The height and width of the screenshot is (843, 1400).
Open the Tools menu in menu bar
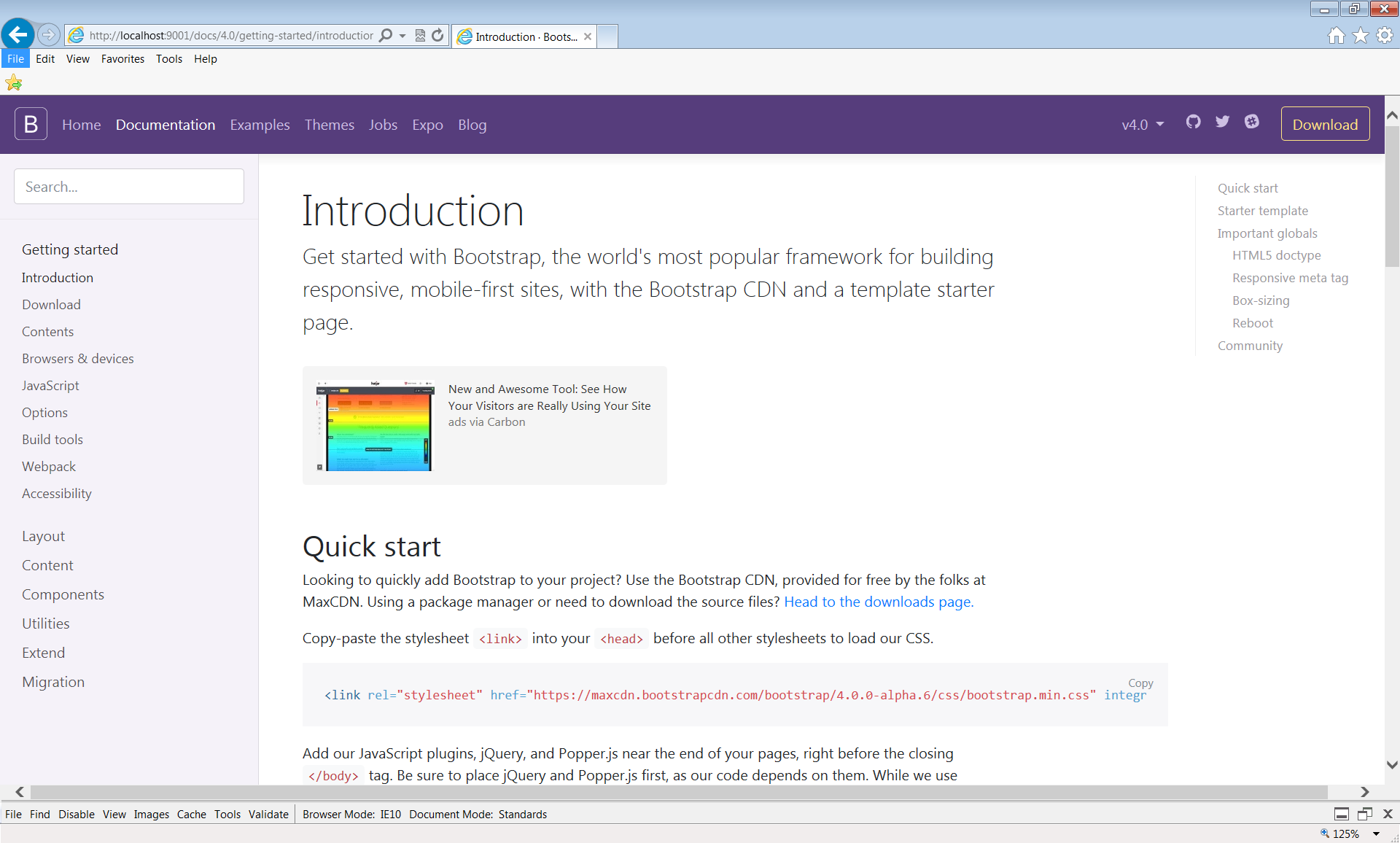point(169,59)
